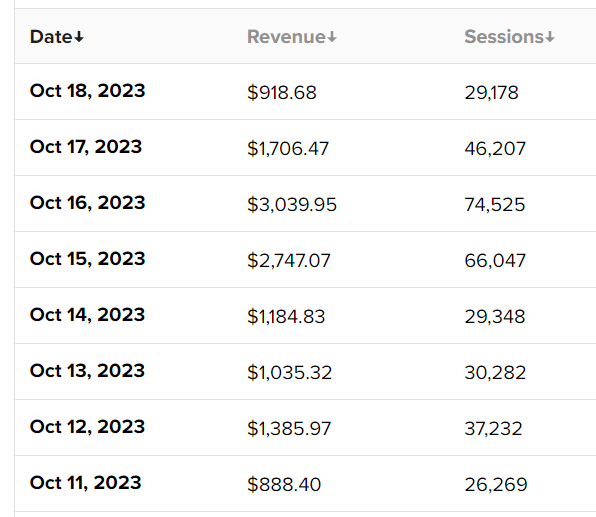Sort table by Sessions column header
Image resolution: width=596 pixels, height=517 pixels.
pos(509,37)
